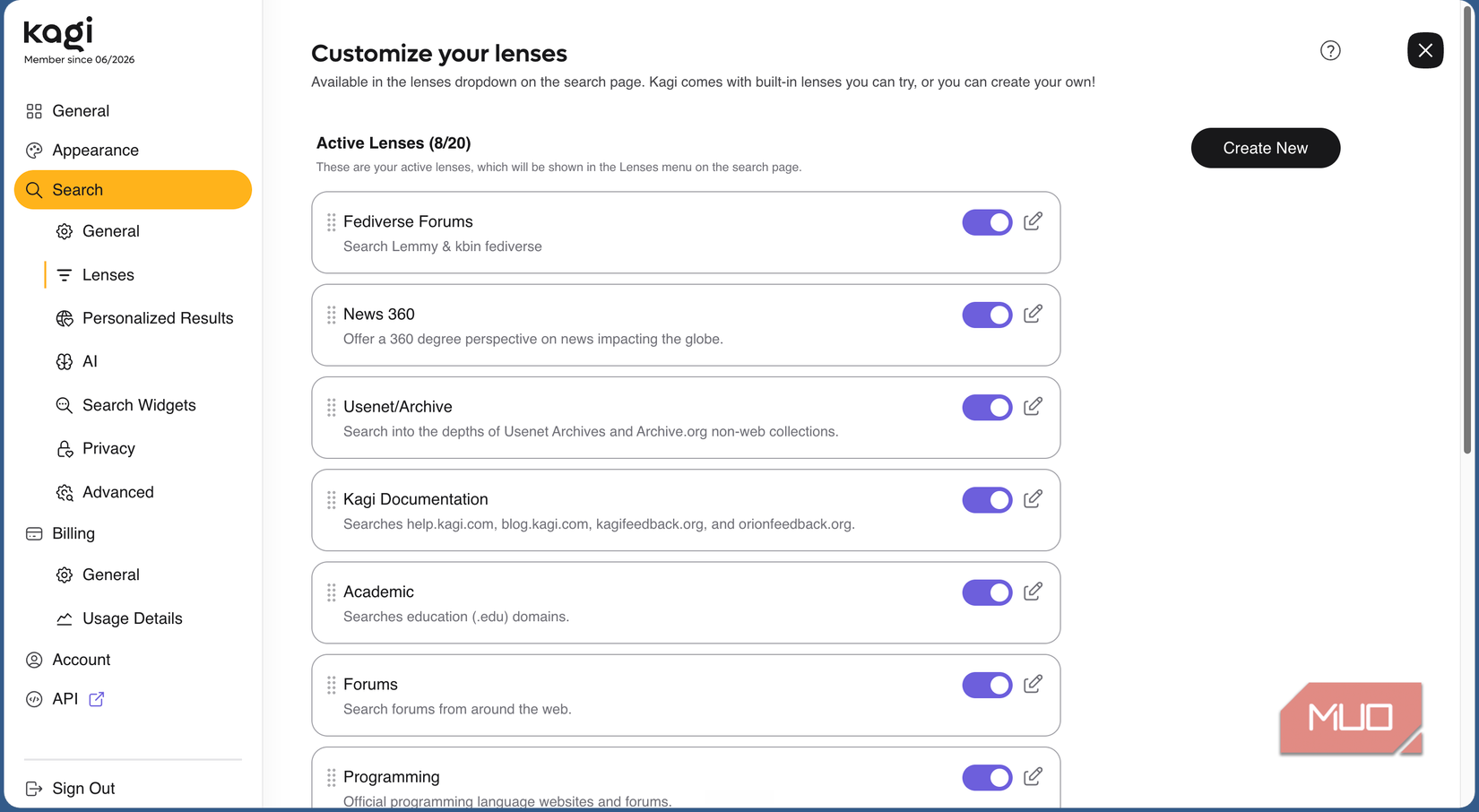
Task: Edit the Academic lens
Action: (x=1033, y=592)
